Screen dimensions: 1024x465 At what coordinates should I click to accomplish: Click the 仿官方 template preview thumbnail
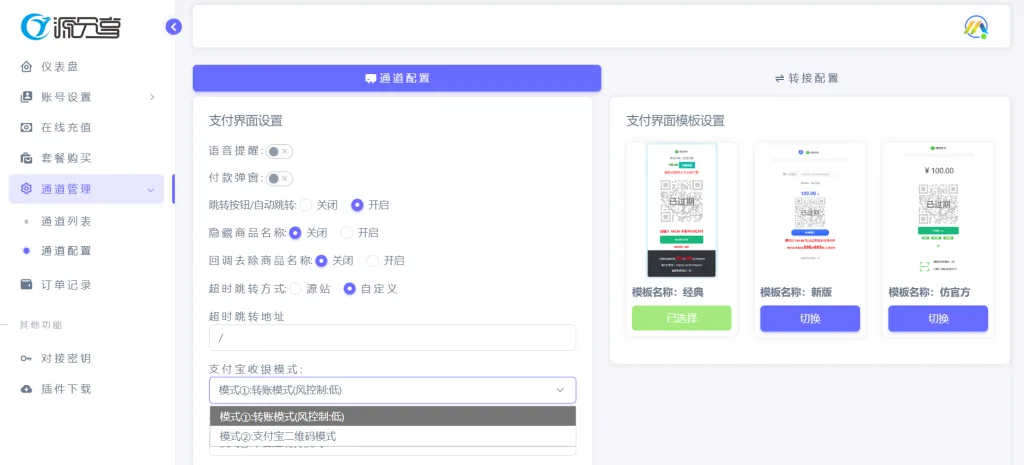pyautogui.click(x=938, y=210)
